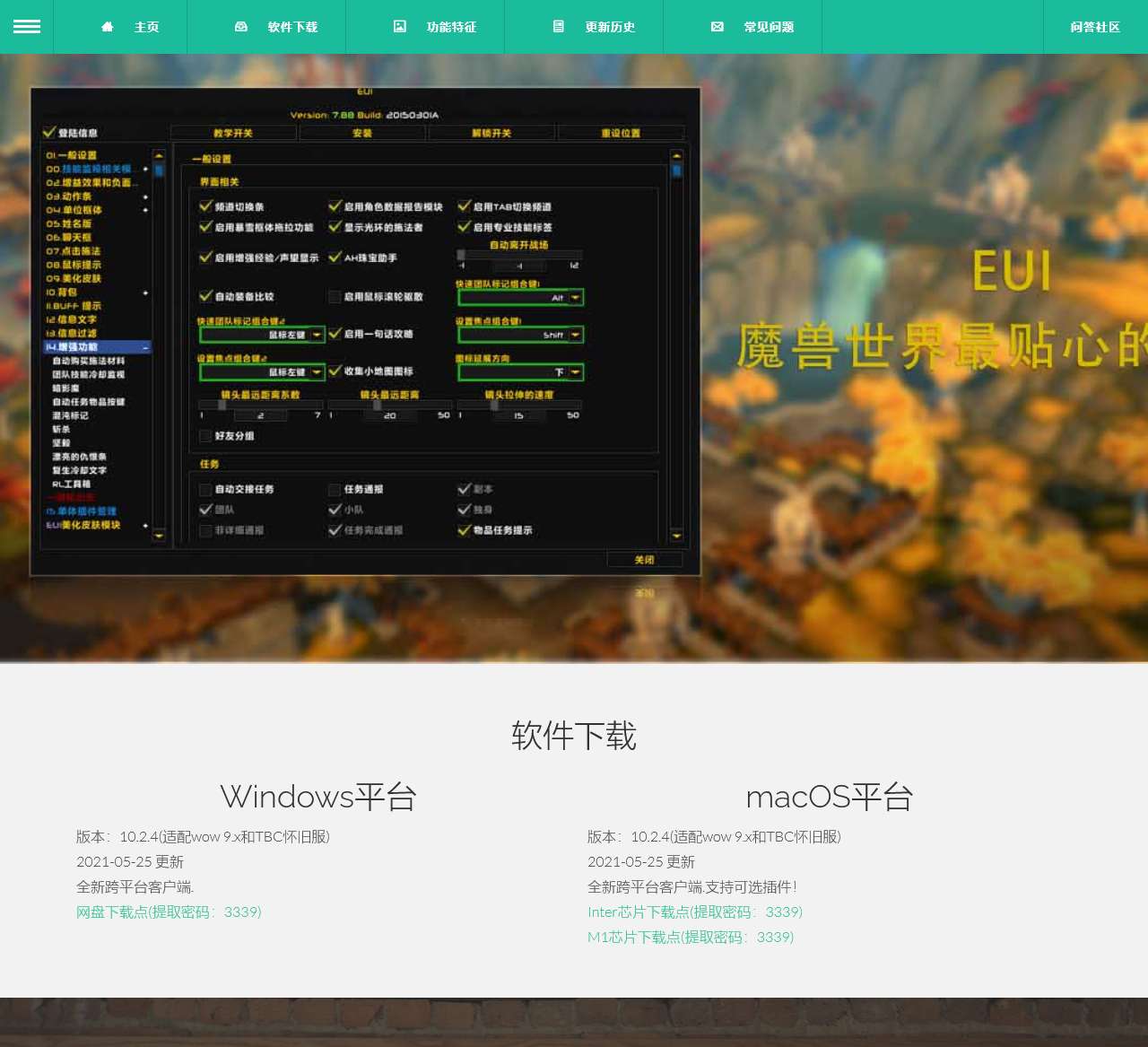
Task: Toggle the 启用TAB切换频道 checkbox
Action: tap(464, 206)
